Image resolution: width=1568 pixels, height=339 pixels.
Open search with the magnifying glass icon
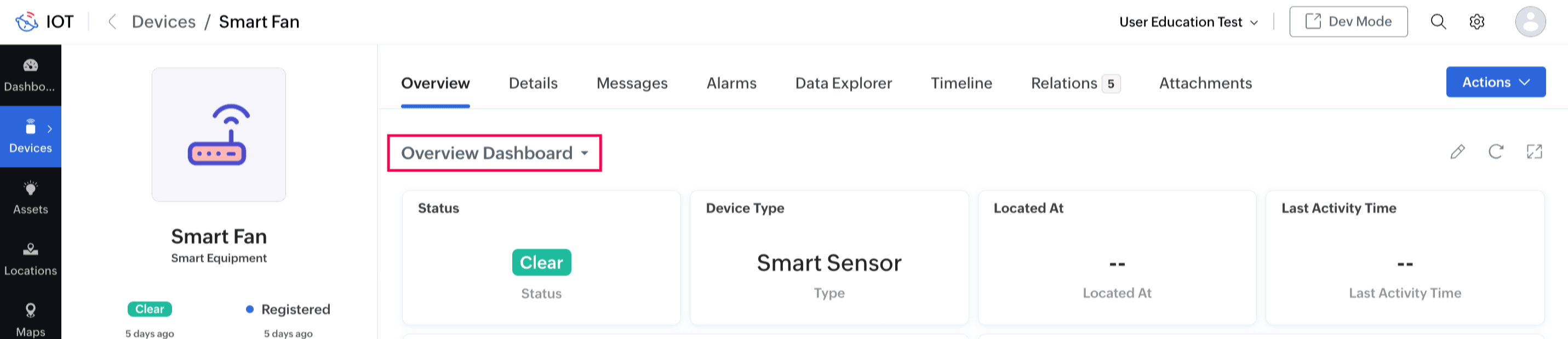coord(1438,22)
